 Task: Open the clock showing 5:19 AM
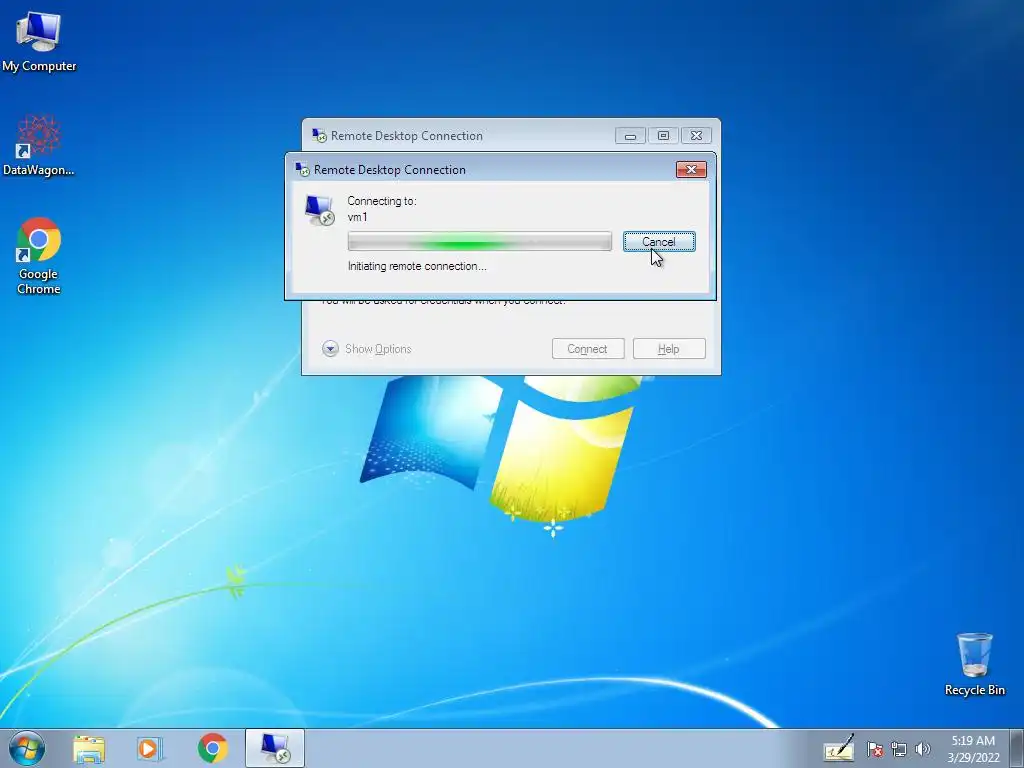[x=973, y=749]
